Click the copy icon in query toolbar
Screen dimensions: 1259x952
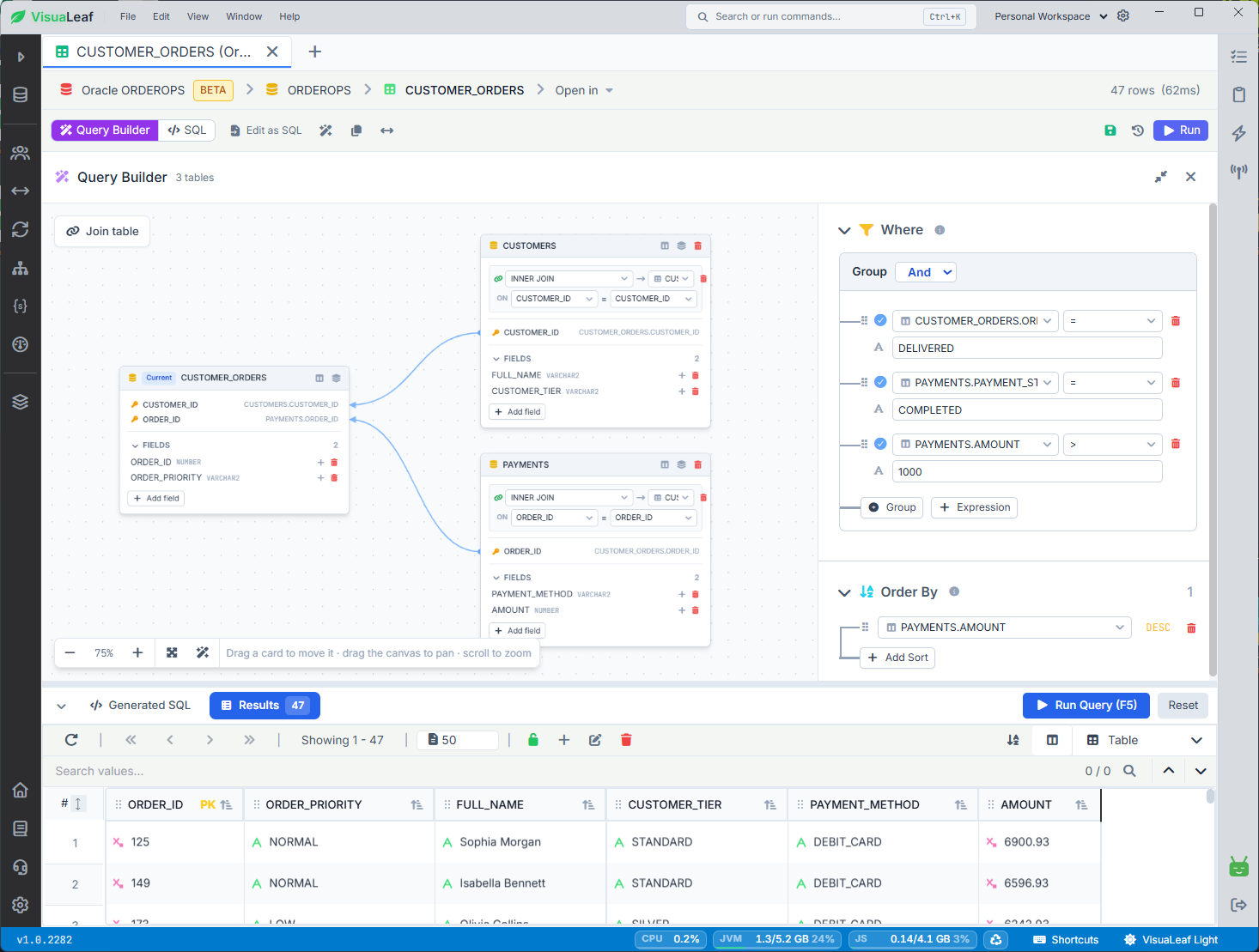(356, 130)
